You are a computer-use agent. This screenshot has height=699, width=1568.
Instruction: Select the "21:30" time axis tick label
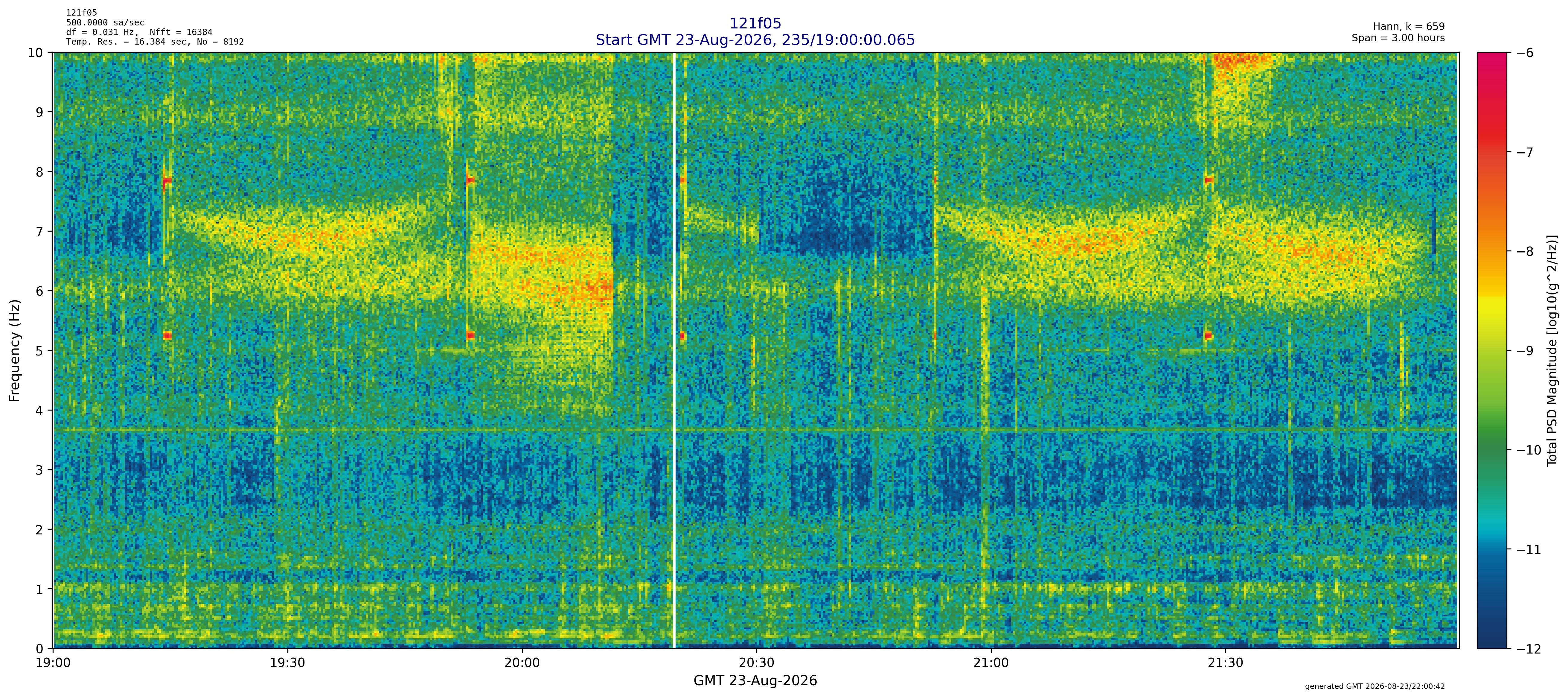[1225, 662]
